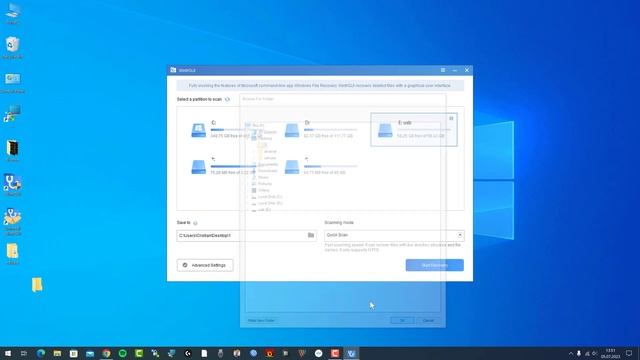This screenshot has width=640, height=360.
Task: Click the Start Recovery button
Action: click(x=434, y=265)
